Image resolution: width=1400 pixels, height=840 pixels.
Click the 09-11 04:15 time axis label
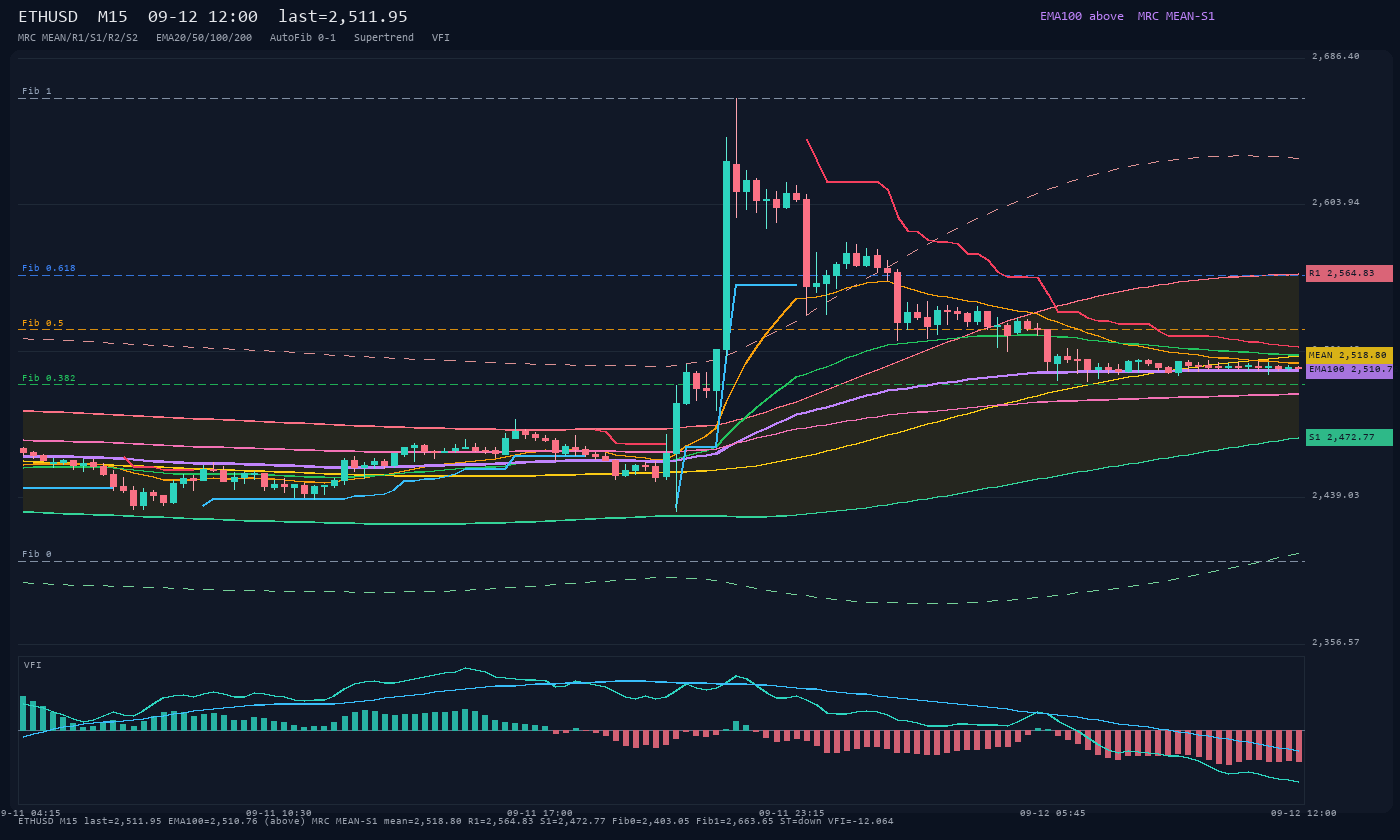tap(28, 813)
